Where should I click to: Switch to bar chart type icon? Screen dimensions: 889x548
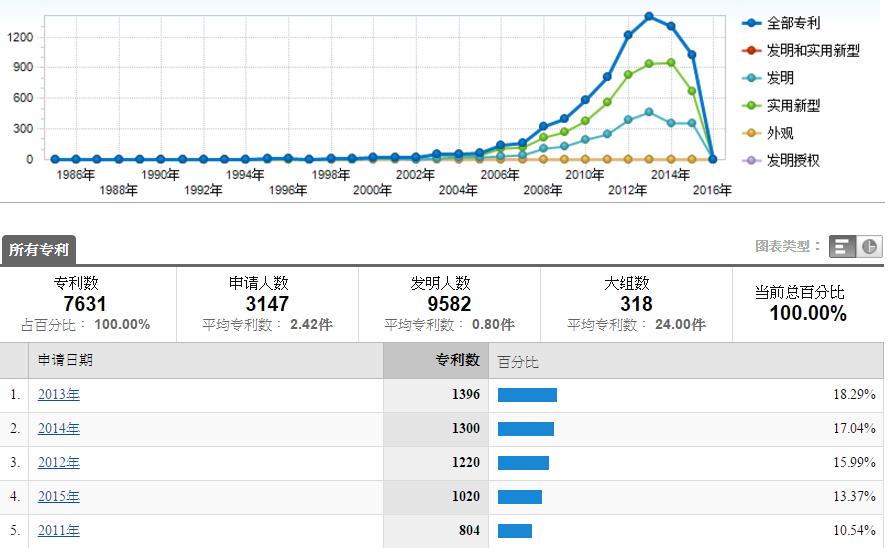[843, 247]
